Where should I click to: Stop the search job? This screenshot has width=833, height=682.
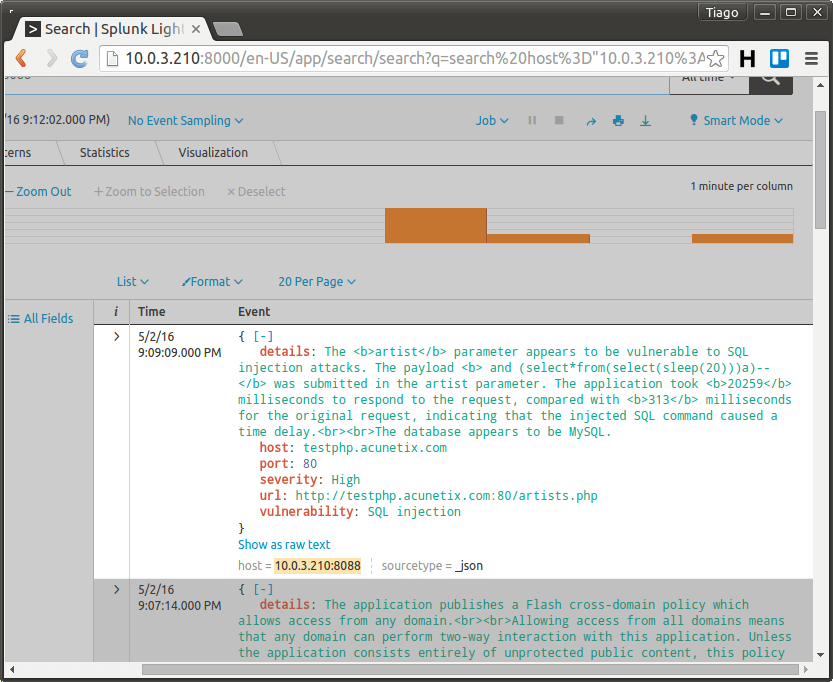[x=559, y=121]
